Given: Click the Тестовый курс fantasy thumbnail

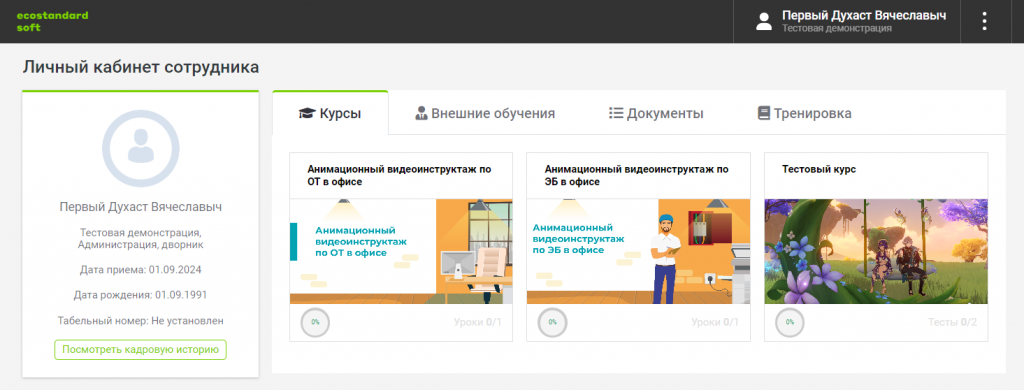Looking at the screenshot, I should pos(876,252).
